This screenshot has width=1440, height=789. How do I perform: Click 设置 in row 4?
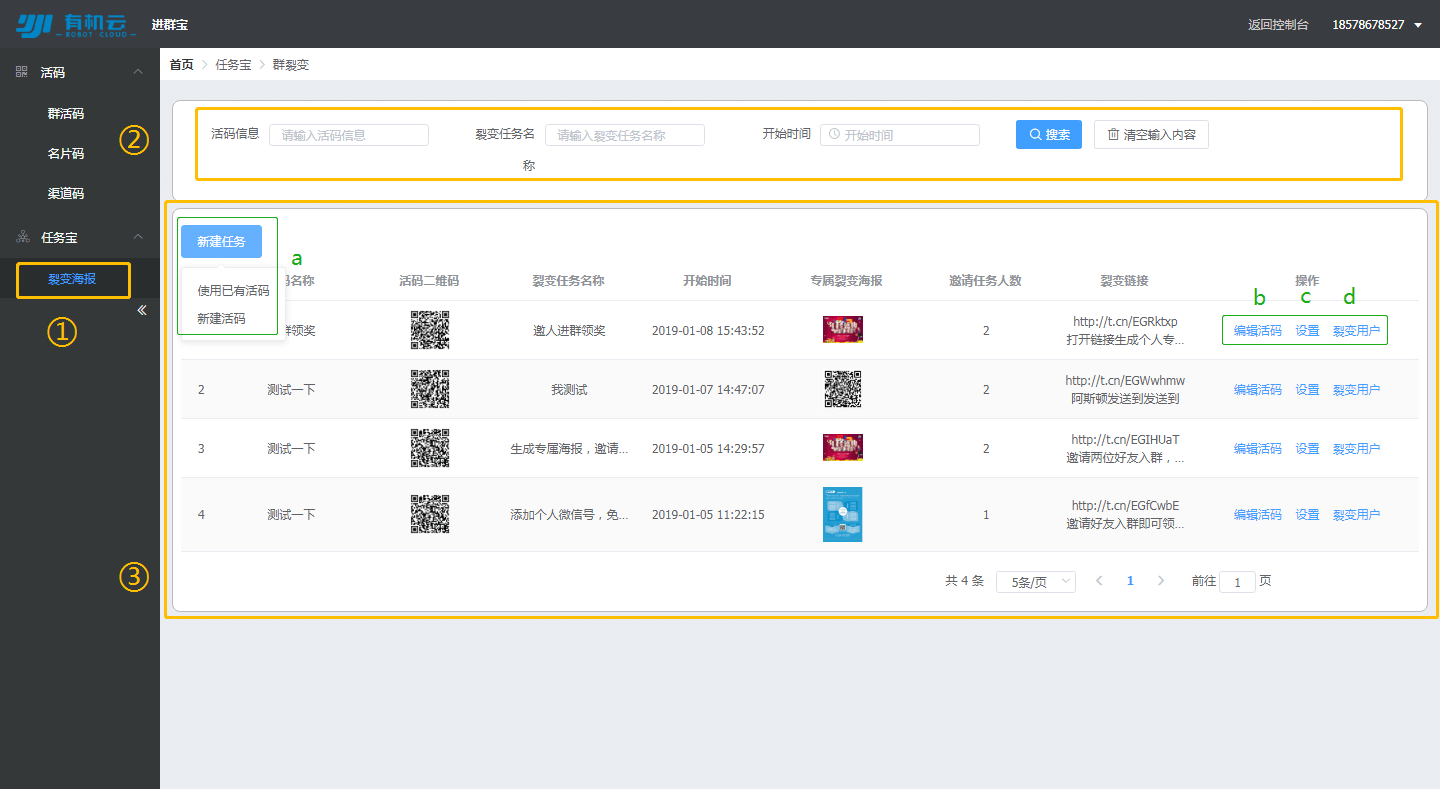1307,514
